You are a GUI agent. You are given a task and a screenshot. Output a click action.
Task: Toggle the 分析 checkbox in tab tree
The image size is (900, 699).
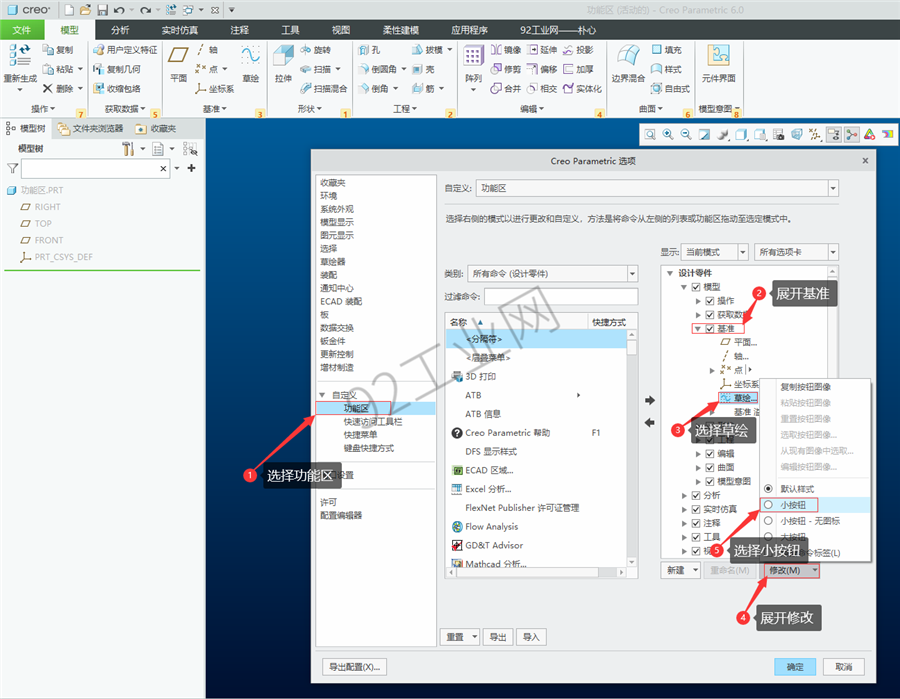pos(696,495)
